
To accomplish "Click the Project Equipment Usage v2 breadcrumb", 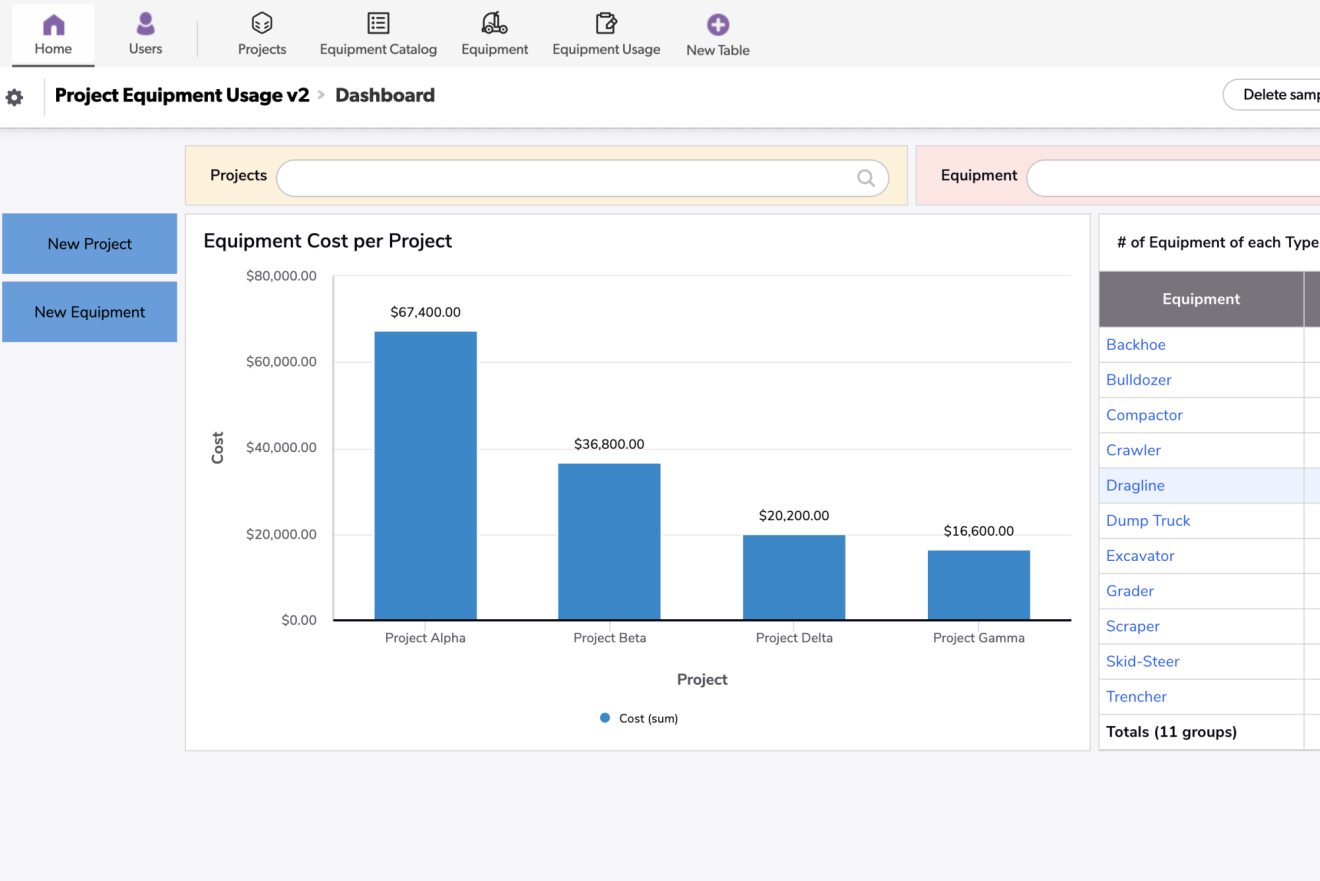I will [x=182, y=95].
